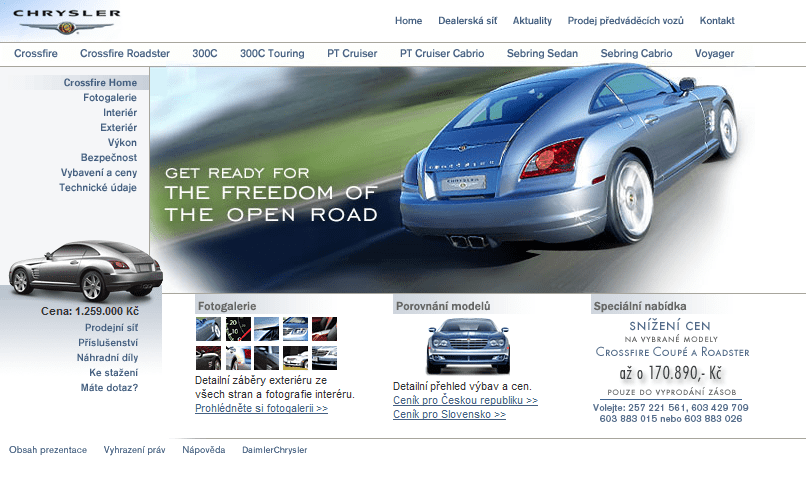Screen dimensions: 806x480
Task: Open the Prodejní síť link
Action: (112, 328)
